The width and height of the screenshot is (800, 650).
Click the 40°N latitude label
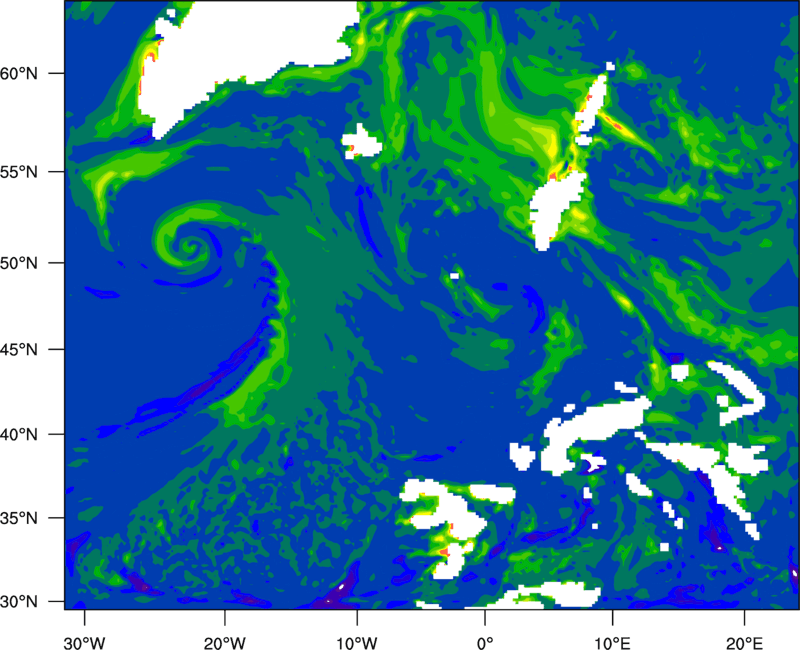[19, 434]
